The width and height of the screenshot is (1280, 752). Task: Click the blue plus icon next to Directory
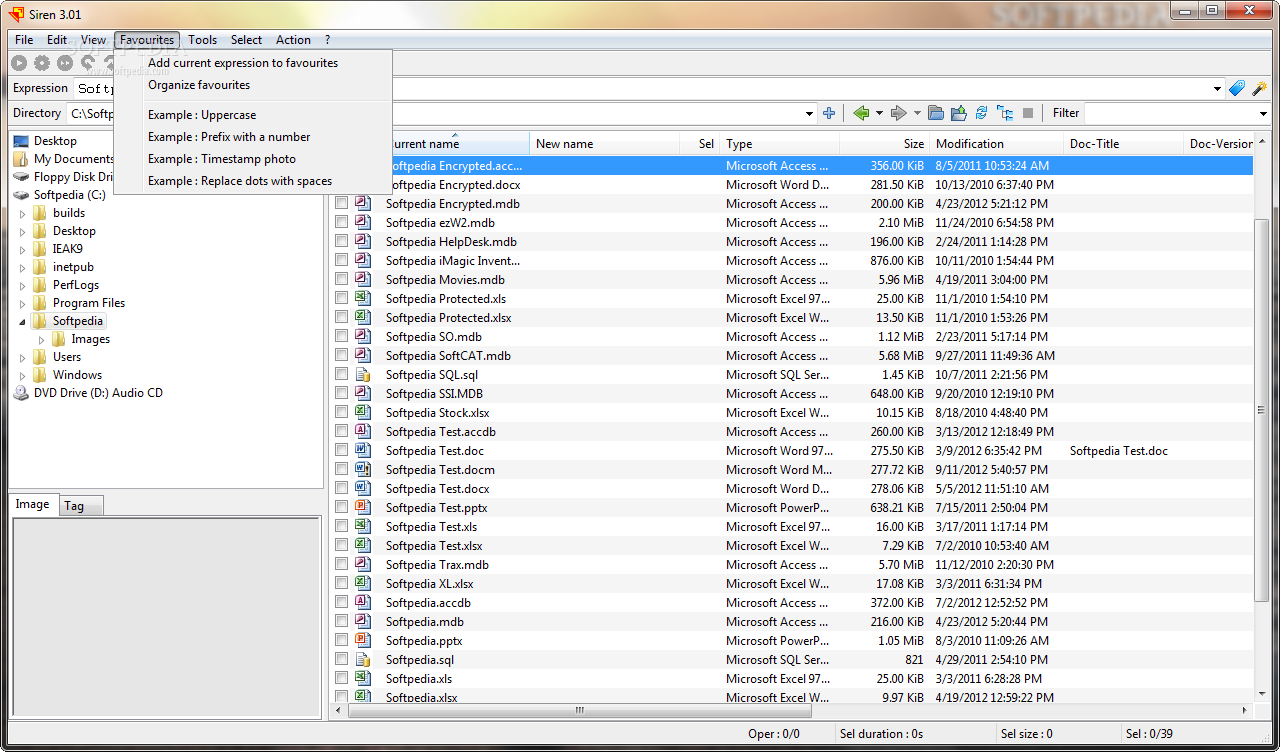click(x=829, y=113)
